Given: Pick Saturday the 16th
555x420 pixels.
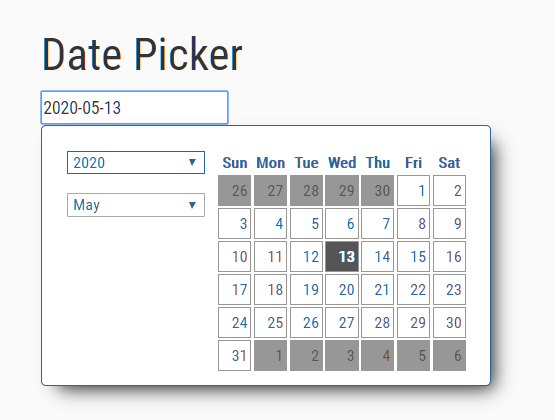Looking at the screenshot, I should pyautogui.click(x=450, y=257).
